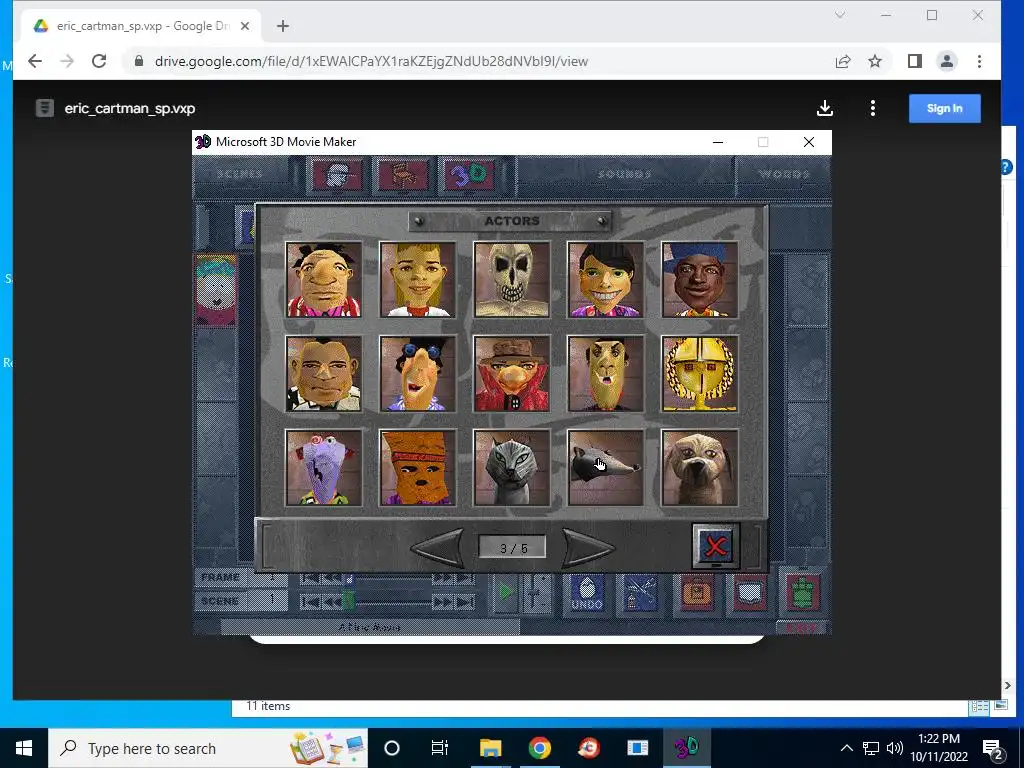Switch to the Sounds tab
The height and width of the screenshot is (768, 1024).
coord(625,174)
